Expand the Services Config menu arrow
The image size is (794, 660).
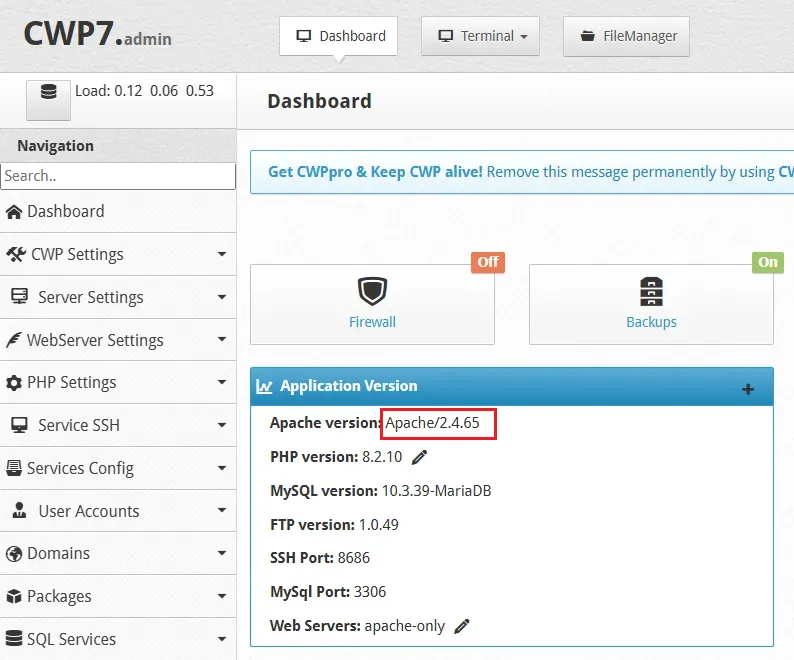[222, 468]
